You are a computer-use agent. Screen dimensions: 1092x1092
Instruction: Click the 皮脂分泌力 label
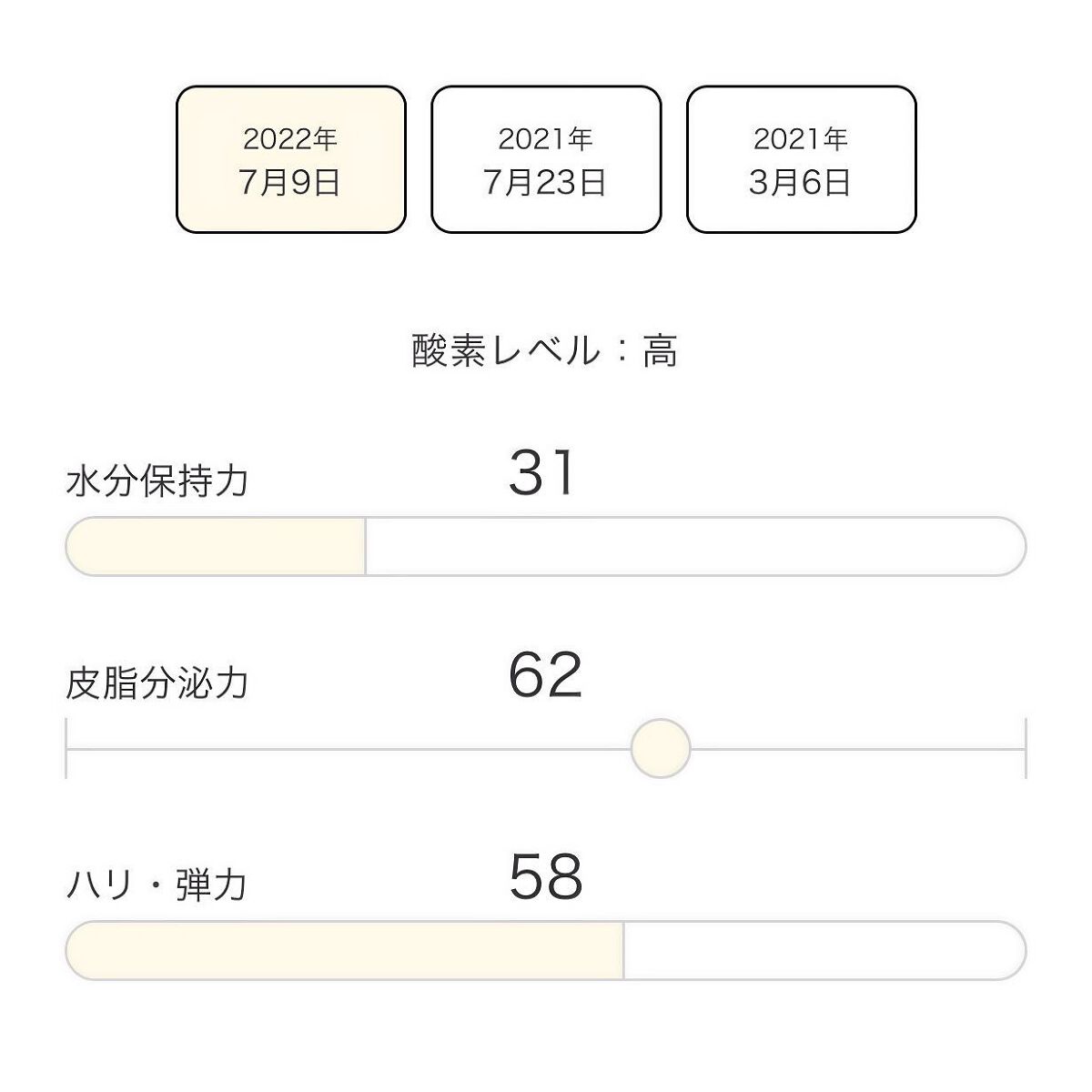[x=157, y=683]
